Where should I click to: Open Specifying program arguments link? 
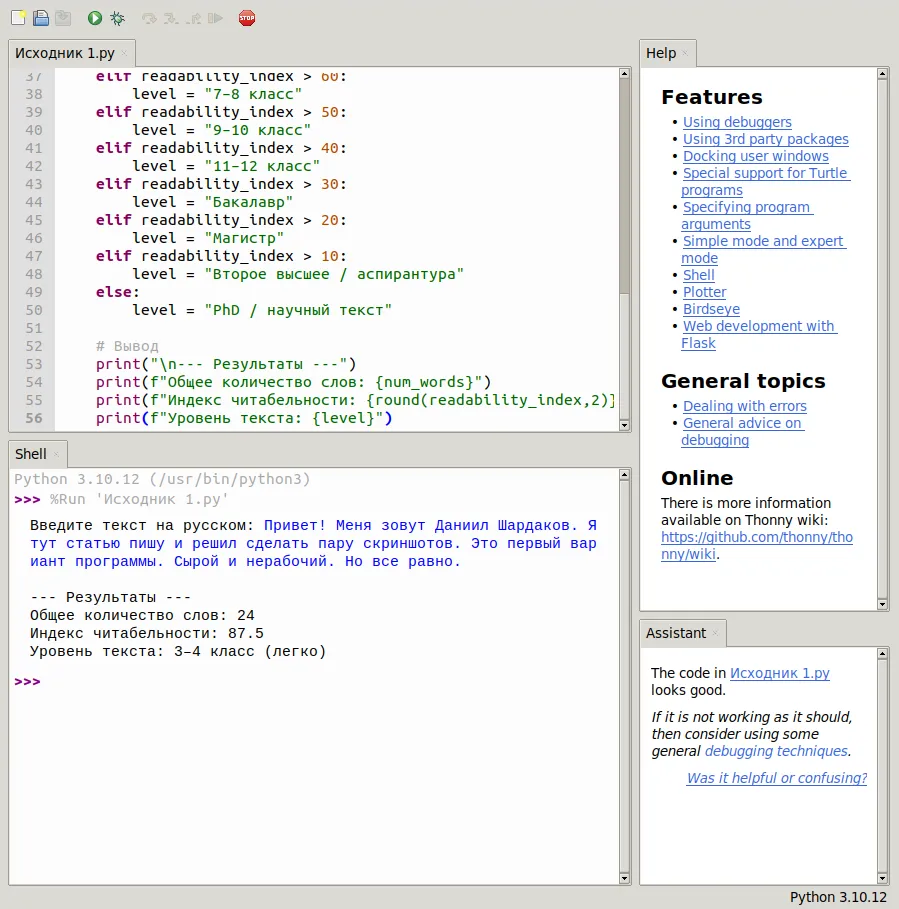pos(747,216)
